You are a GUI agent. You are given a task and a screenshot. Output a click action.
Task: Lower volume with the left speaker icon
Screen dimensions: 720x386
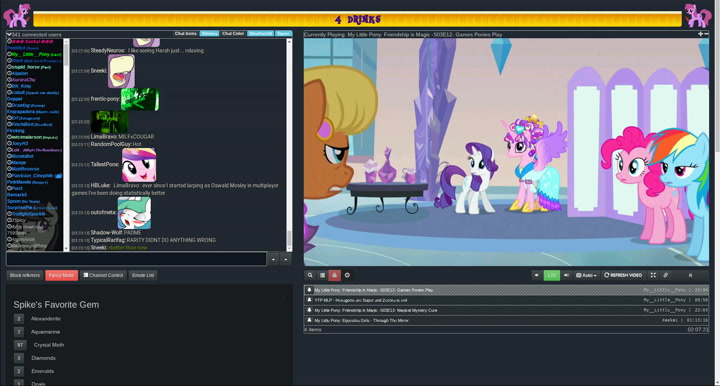tap(537, 275)
